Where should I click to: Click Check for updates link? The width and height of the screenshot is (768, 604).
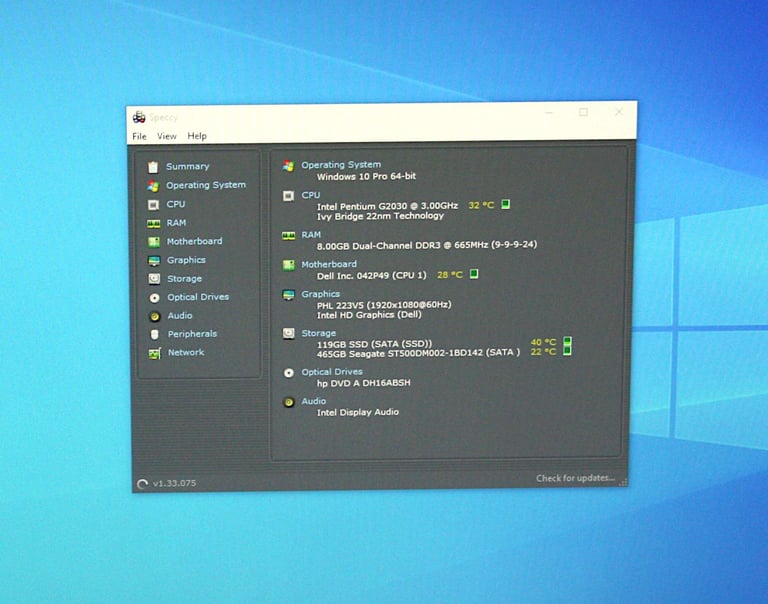(575, 478)
